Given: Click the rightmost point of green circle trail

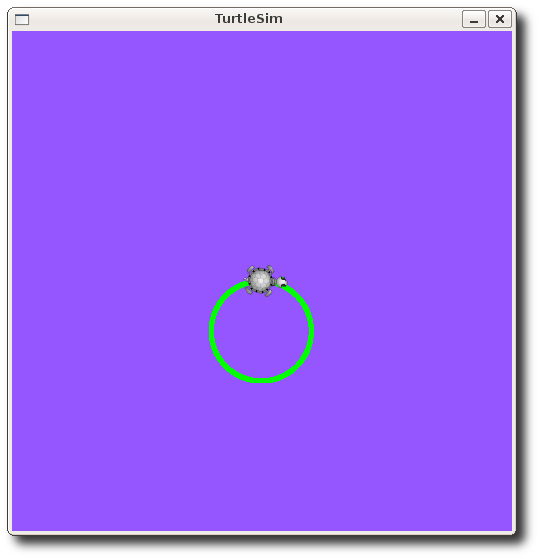Looking at the screenshot, I should pyautogui.click(x=311, y=331).
